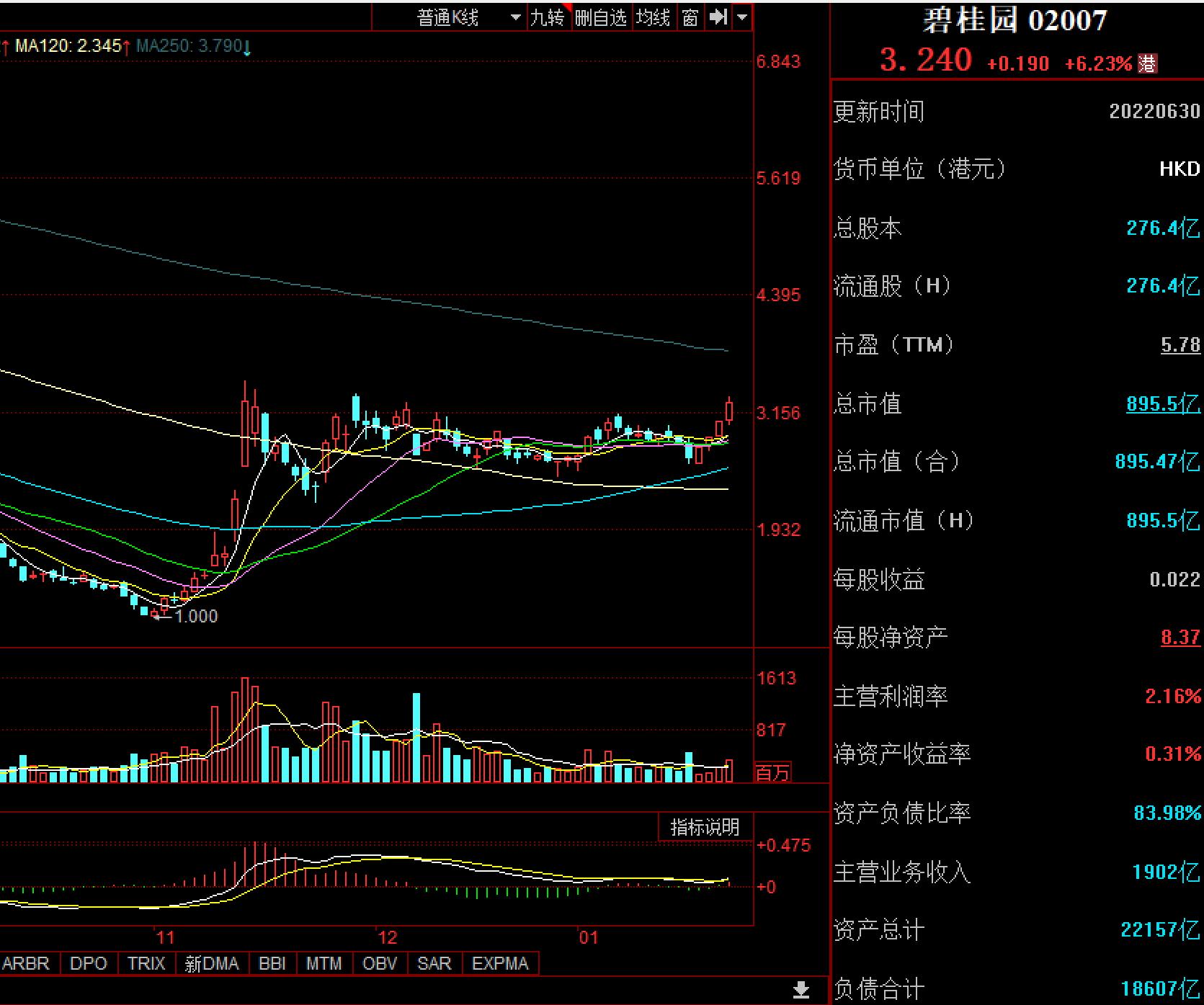
Task: Select the 新DMA indicator tab
Action: coord(212,963)
